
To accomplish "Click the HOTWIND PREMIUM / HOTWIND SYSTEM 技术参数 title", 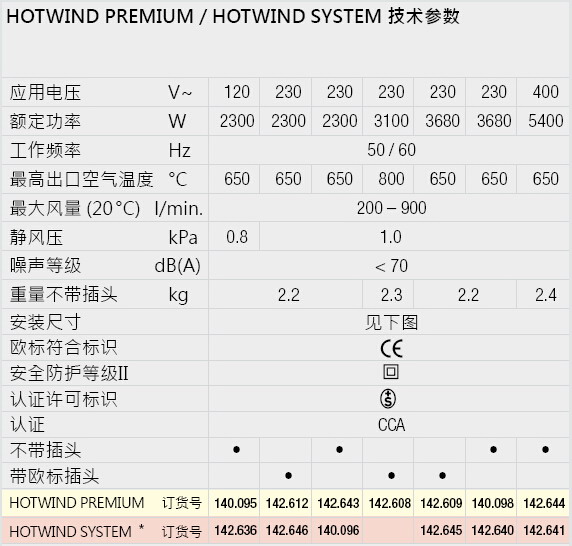I will (x=233, y=16).
